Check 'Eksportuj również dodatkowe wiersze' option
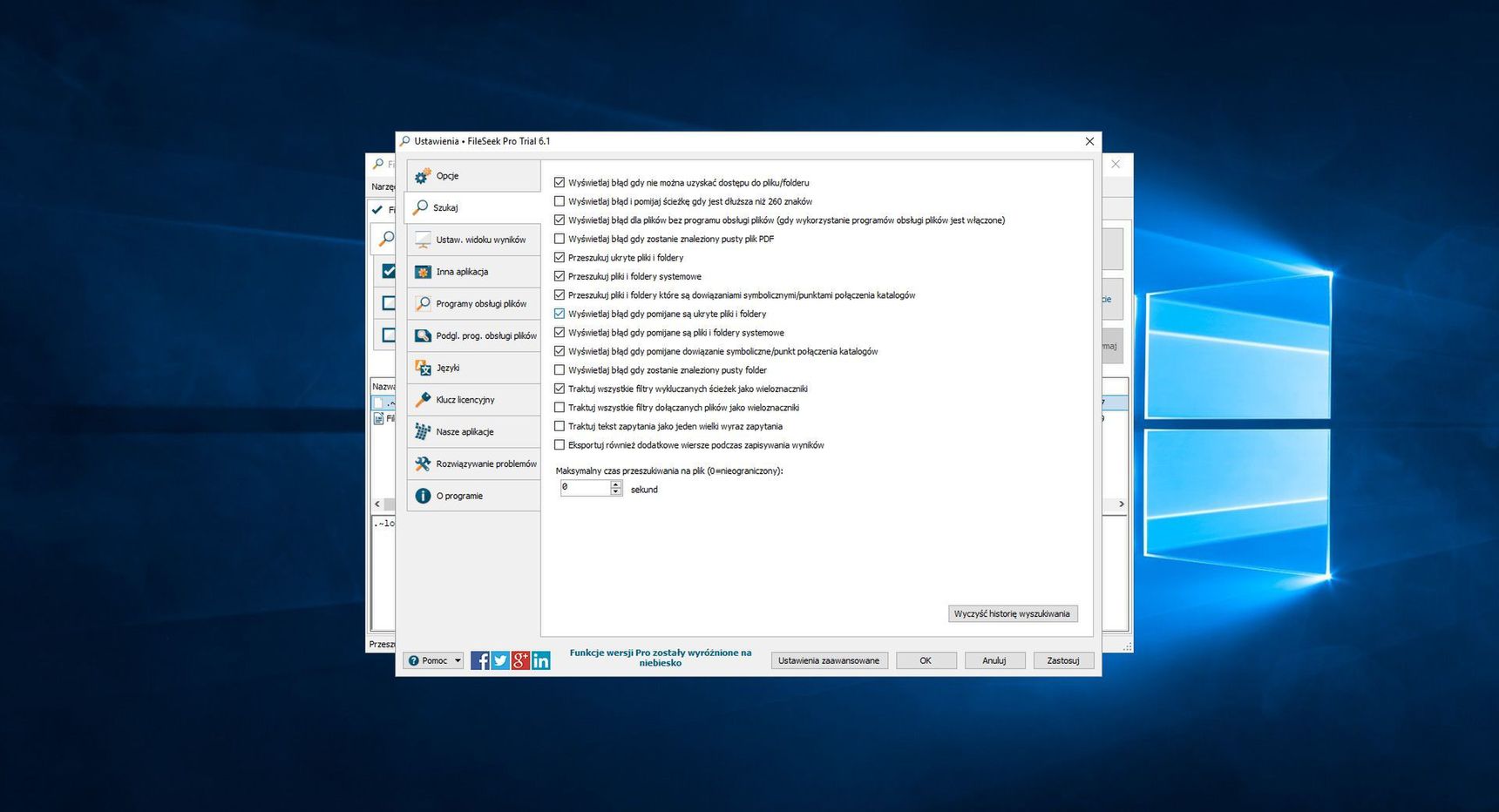The width and height of the screenshot is (1499, 812). click(x=560, y=445)
